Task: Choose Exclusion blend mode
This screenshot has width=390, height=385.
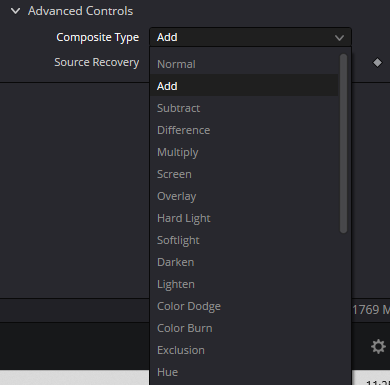Action: 244,350
